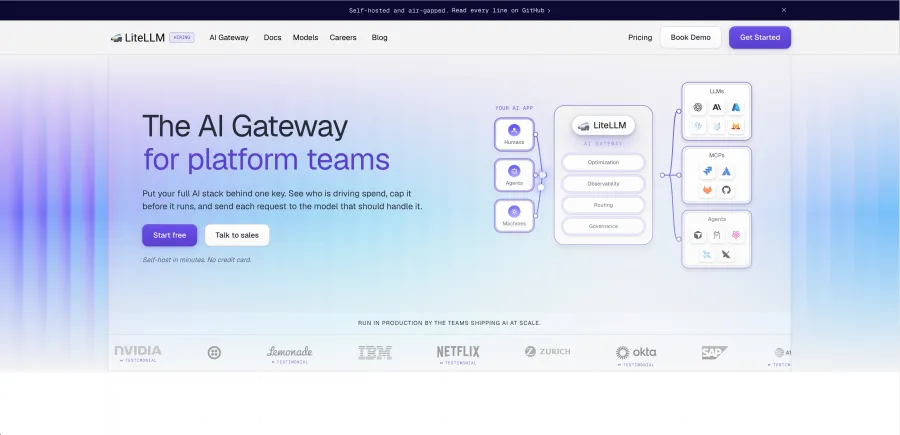900x435 pixels.
Task: Go to the Models page
Action: coord(305,38)
